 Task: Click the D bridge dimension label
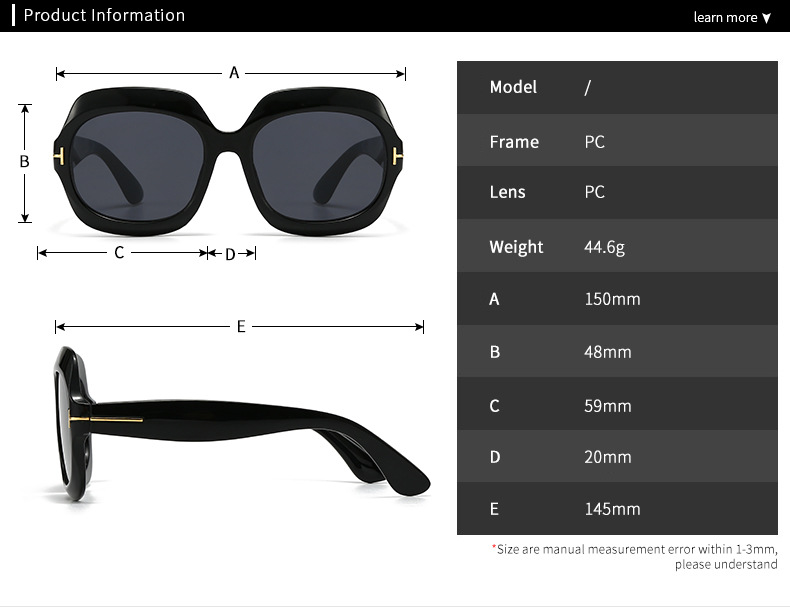230,254
